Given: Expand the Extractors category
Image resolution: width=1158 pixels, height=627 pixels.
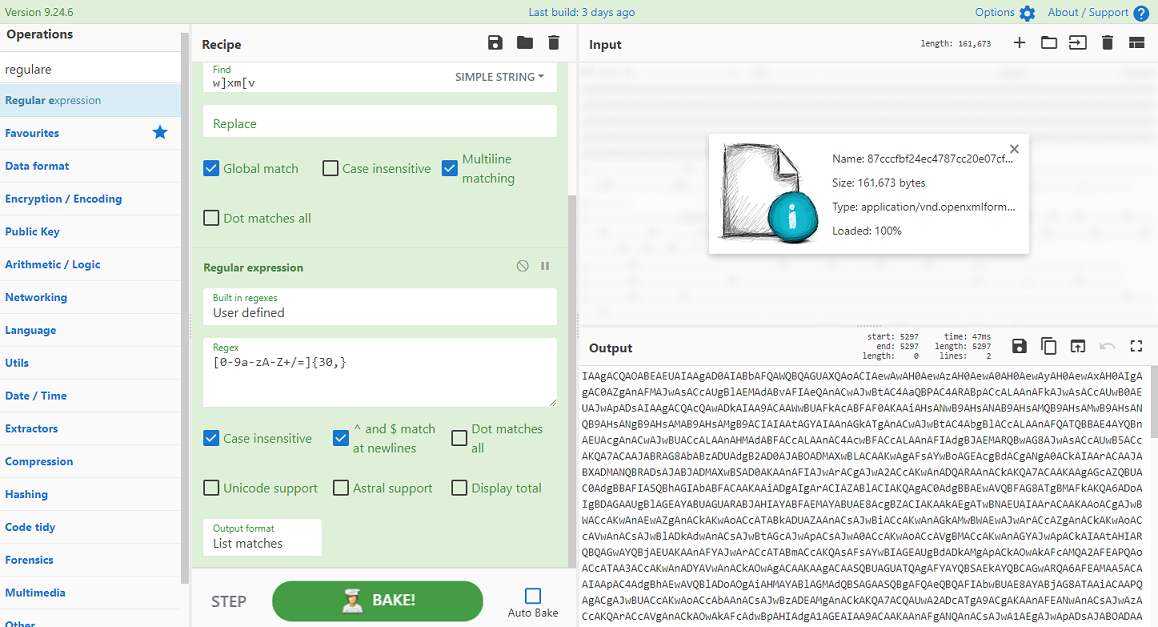Looking at the screenshot, I should point(90,428).
